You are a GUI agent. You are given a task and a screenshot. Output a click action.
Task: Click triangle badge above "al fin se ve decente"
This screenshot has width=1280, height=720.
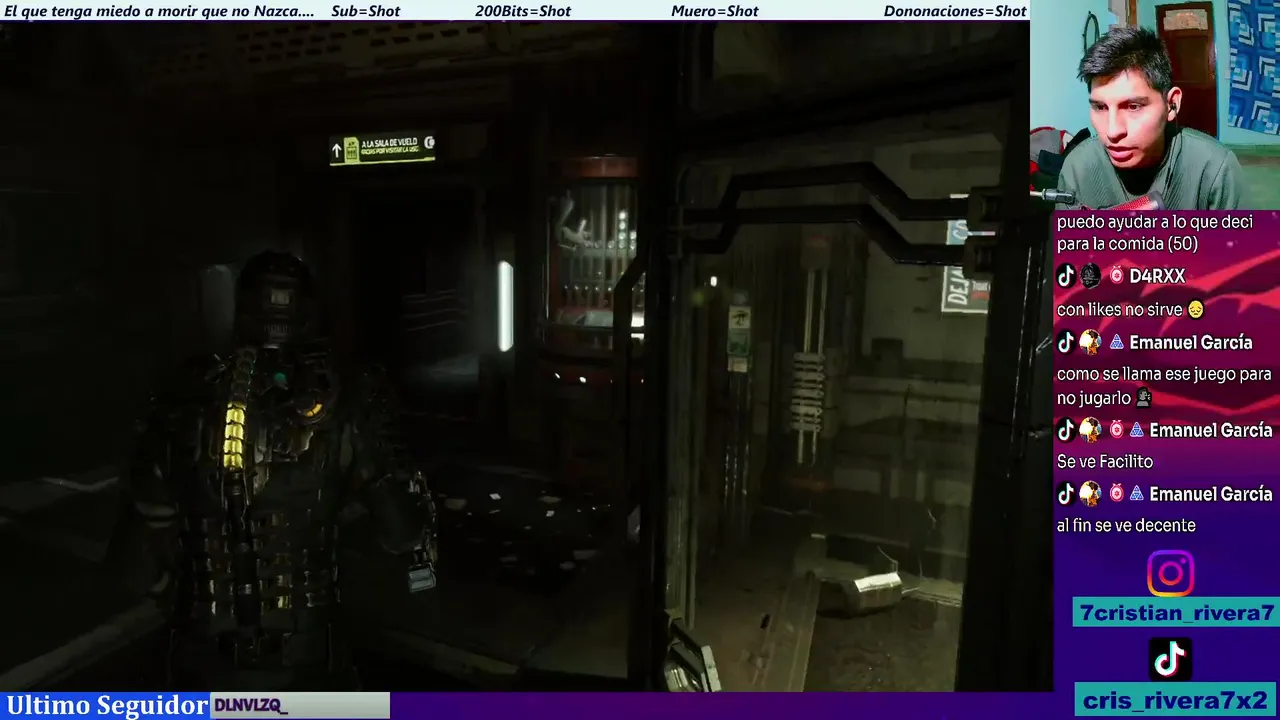coord(1137,494)
